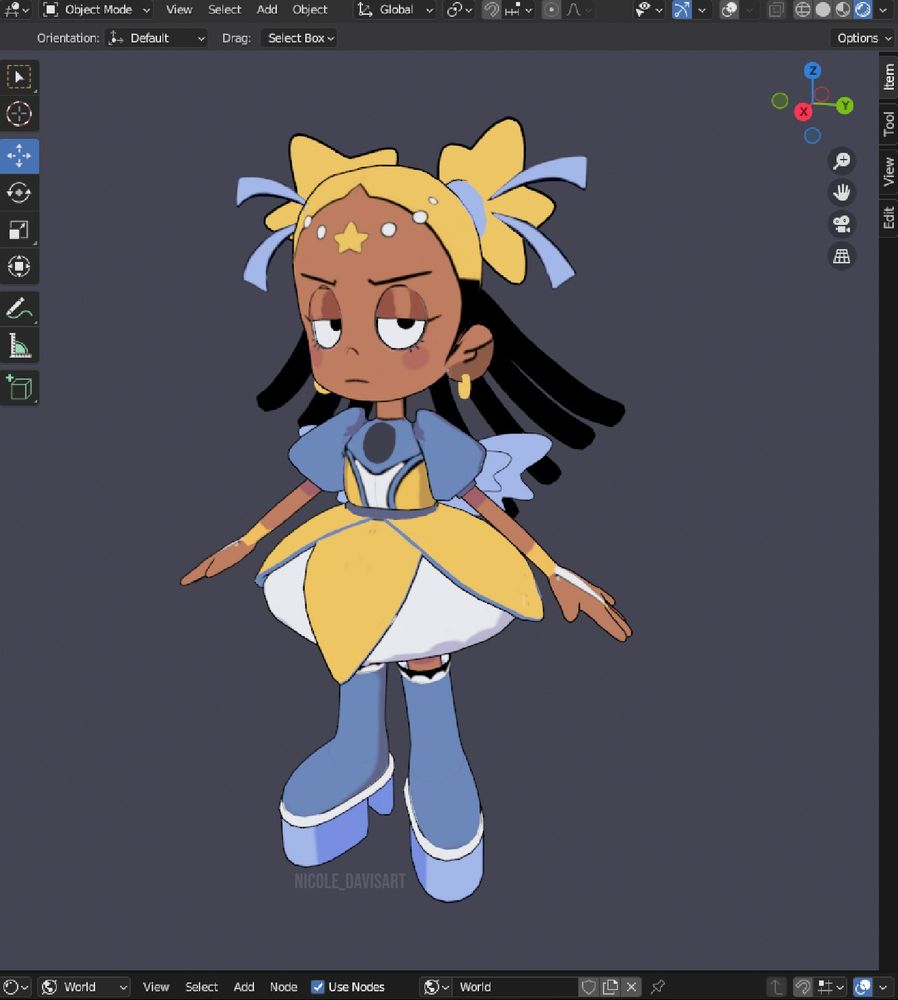Select the Transform tool

tap(19, 266)
